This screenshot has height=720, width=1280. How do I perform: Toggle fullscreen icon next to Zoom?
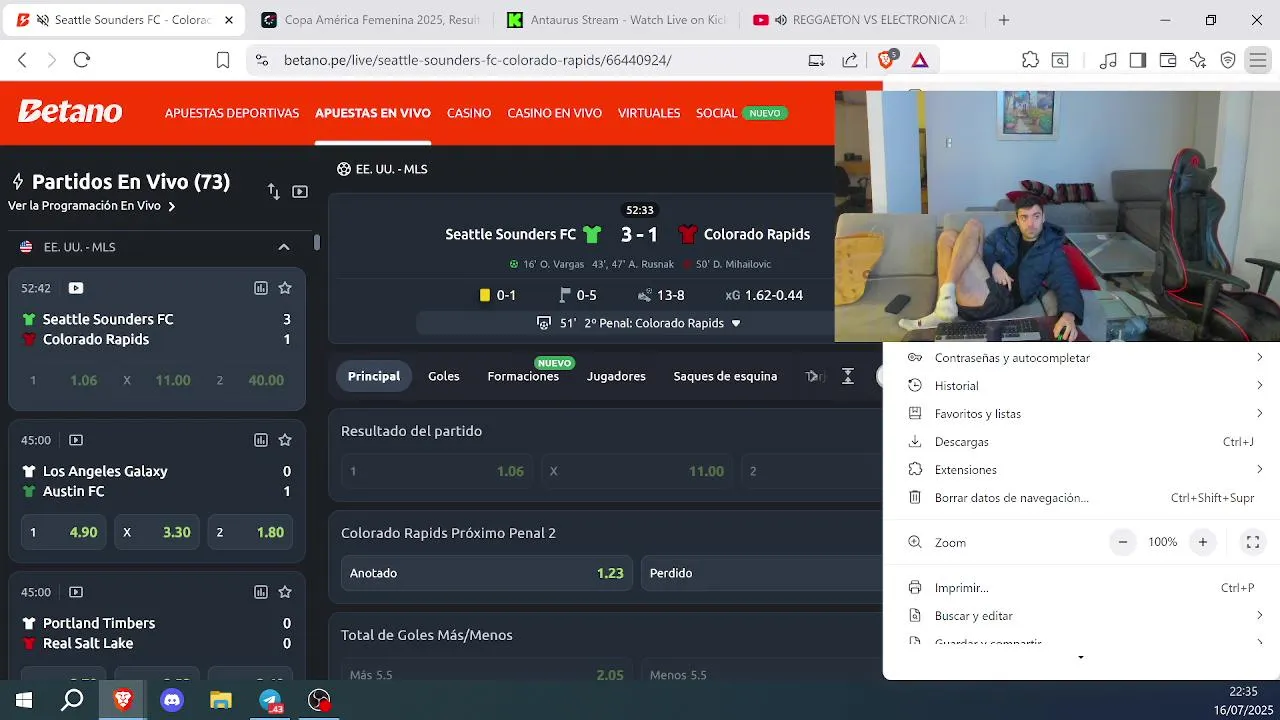pyautogui.click(x=1252, y=542)
